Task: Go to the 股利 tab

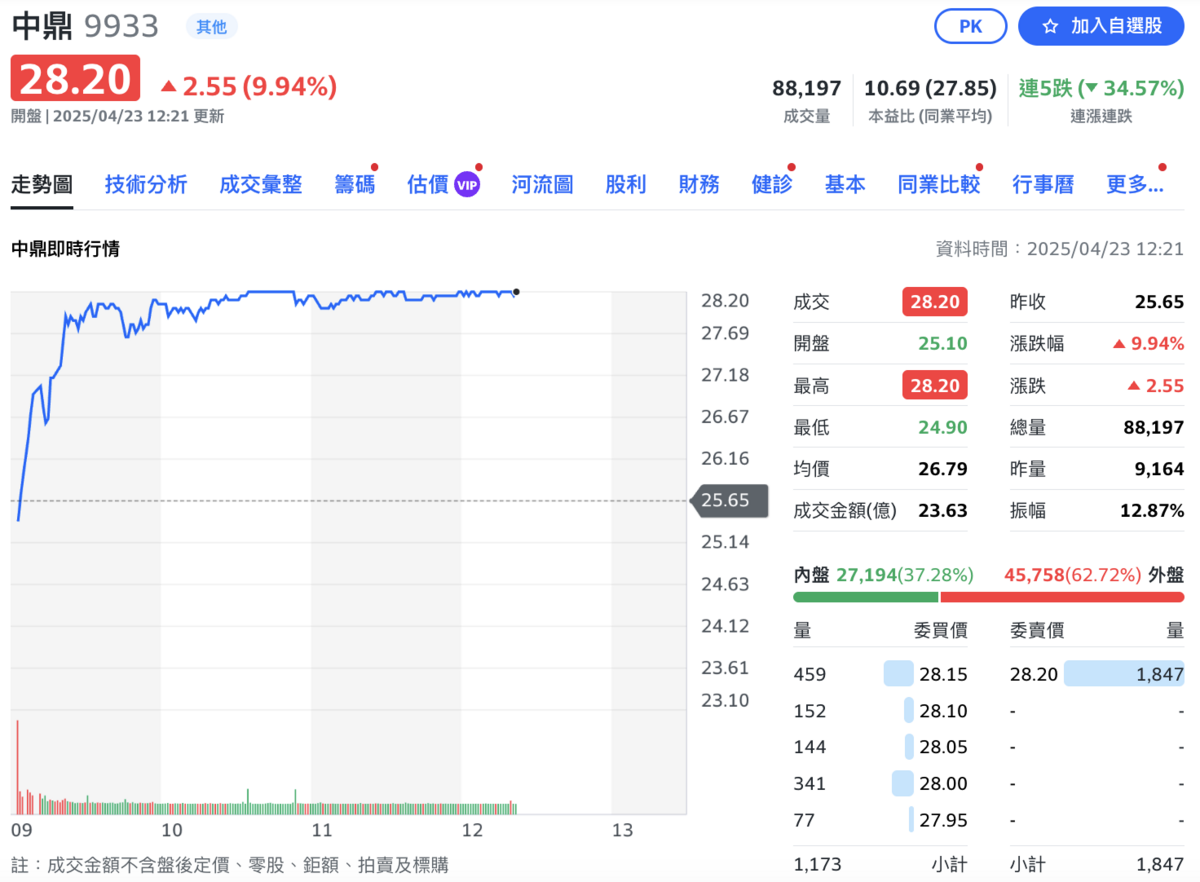Action: 625,185
